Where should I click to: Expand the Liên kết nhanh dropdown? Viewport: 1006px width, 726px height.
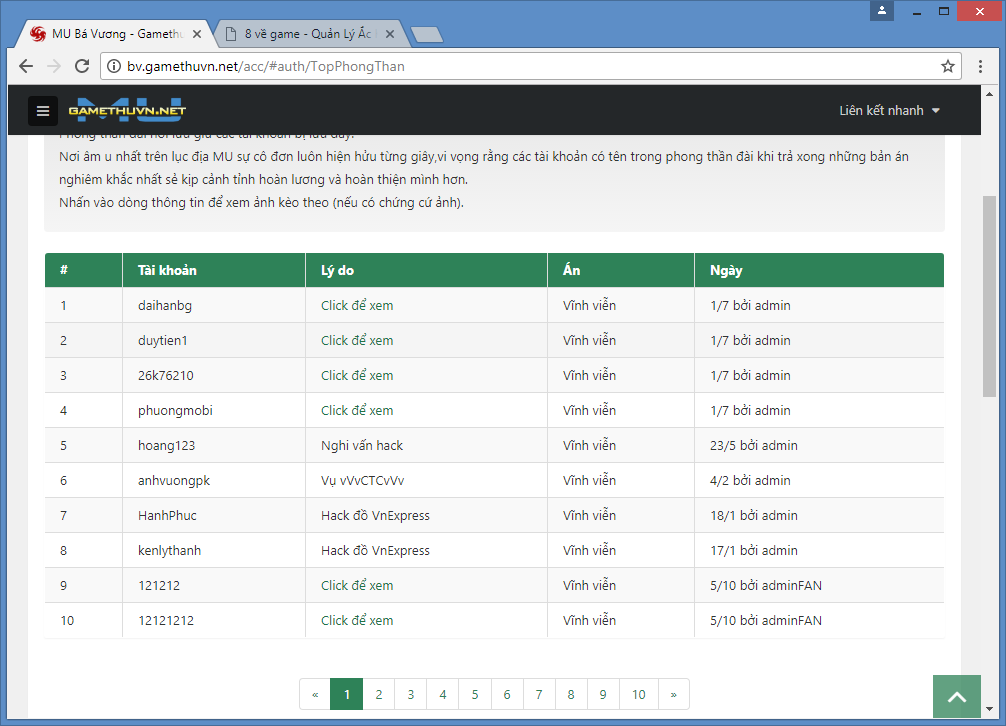click(x=889, y=111)
